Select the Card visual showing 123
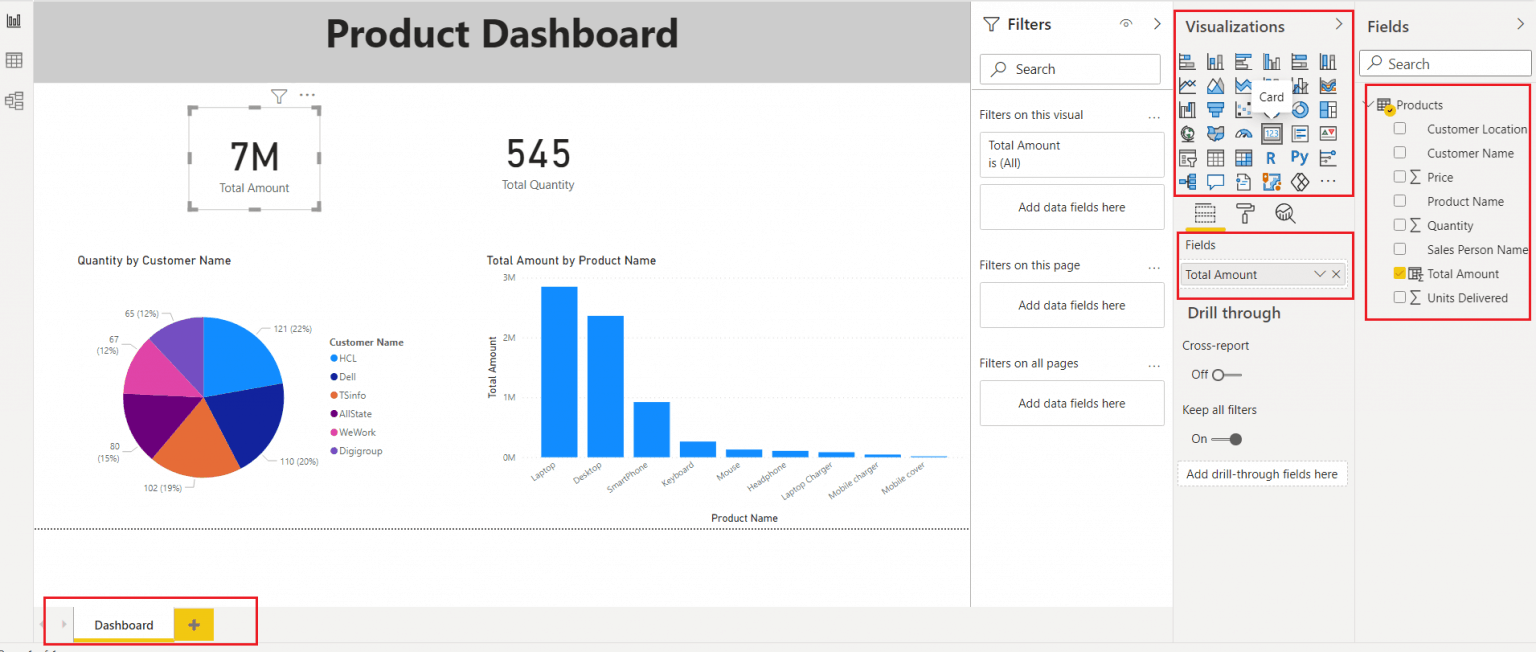The height and width of the screenshot is (652, 1536). 1272,134
